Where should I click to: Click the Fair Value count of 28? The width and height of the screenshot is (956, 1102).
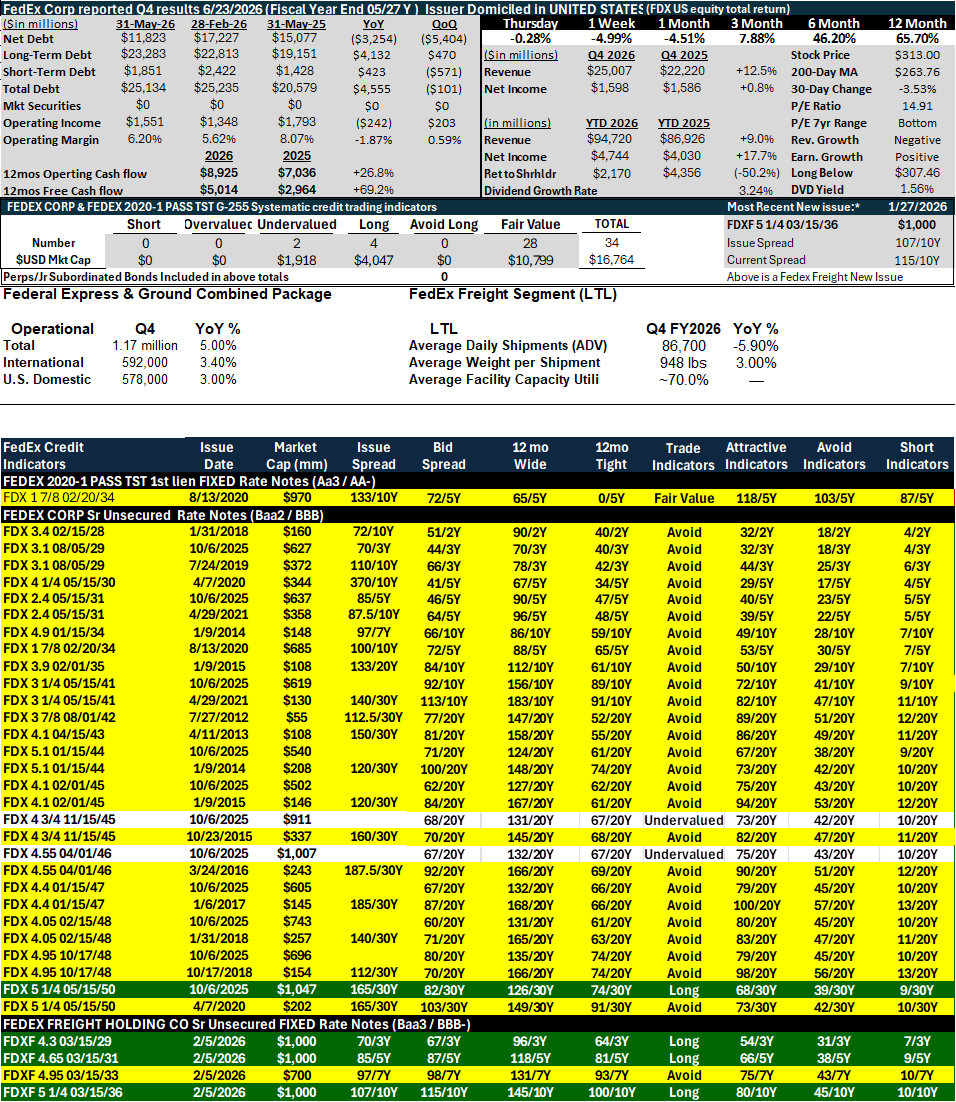[530, 243]
